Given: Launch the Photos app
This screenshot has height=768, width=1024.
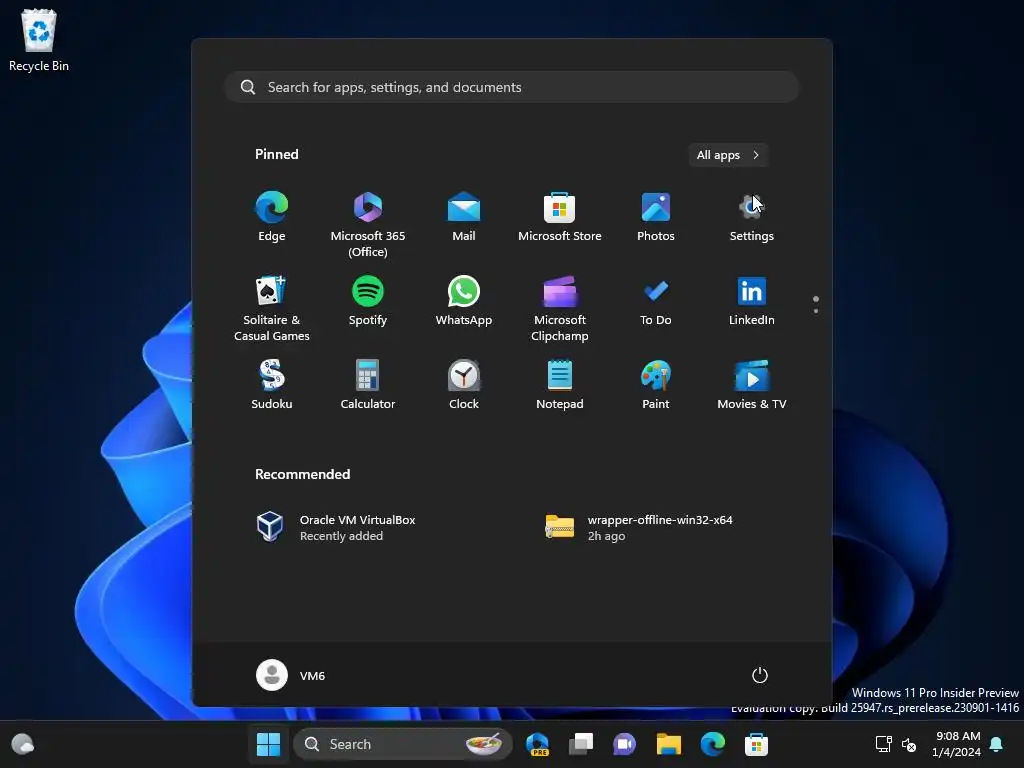Looking at the screenshot, I should click(656, 217).
